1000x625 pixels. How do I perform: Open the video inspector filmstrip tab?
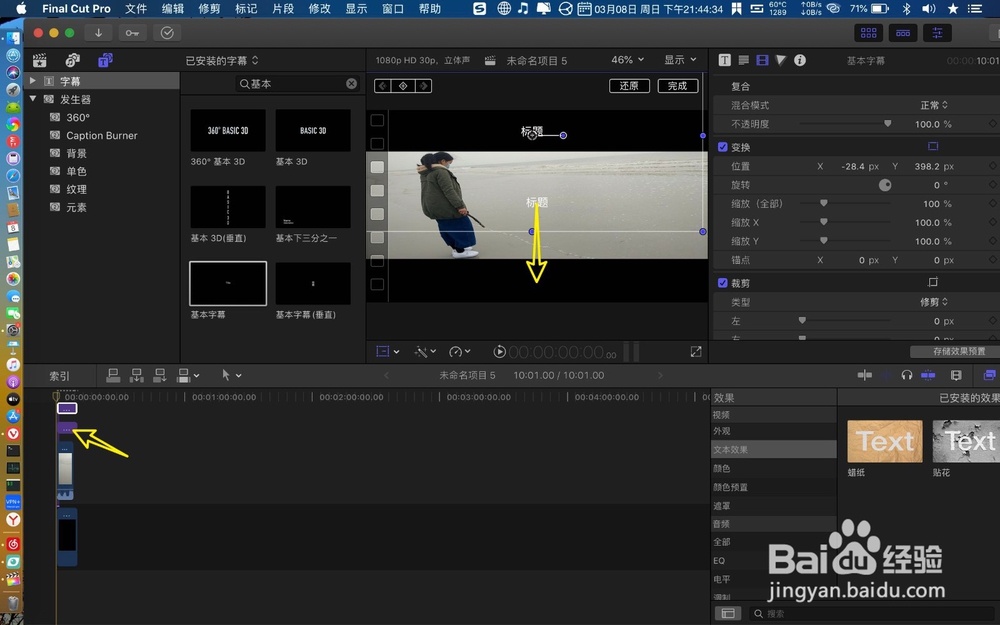tap(762, 60)
